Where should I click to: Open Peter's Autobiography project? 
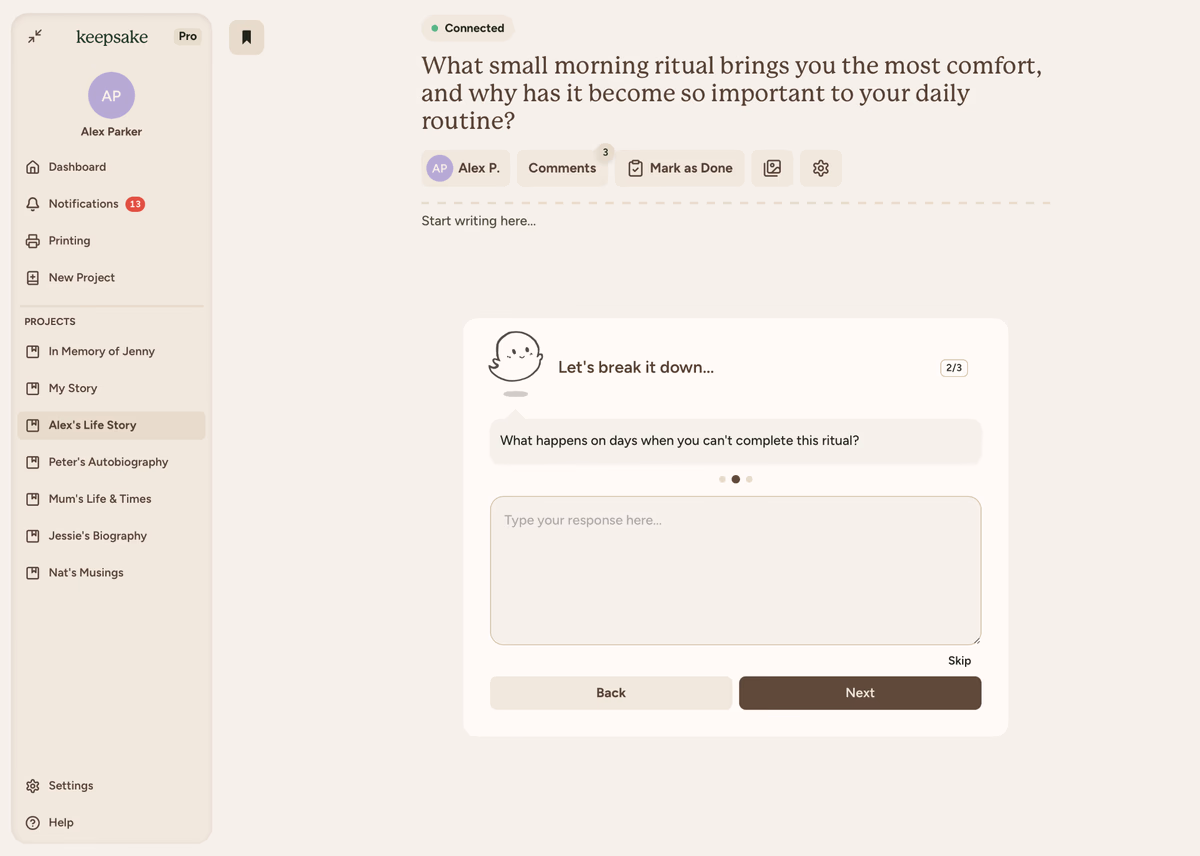point(108,462)
